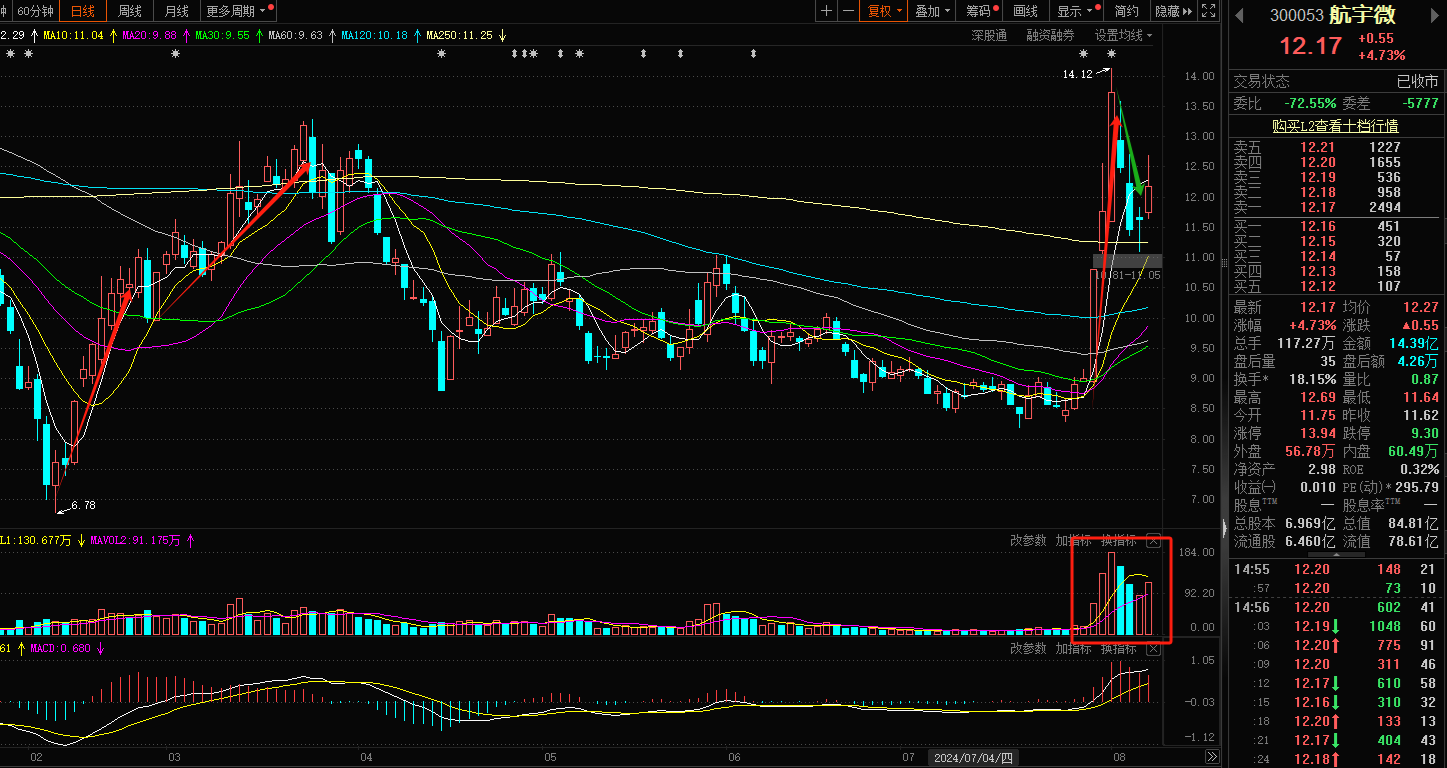Expand the 隐藏 panel toggle
This screenshot has height=768, width=1447.
1173,11
